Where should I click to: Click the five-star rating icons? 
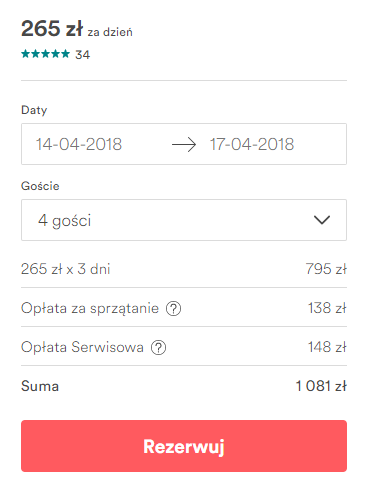click(x=45, y=54)
